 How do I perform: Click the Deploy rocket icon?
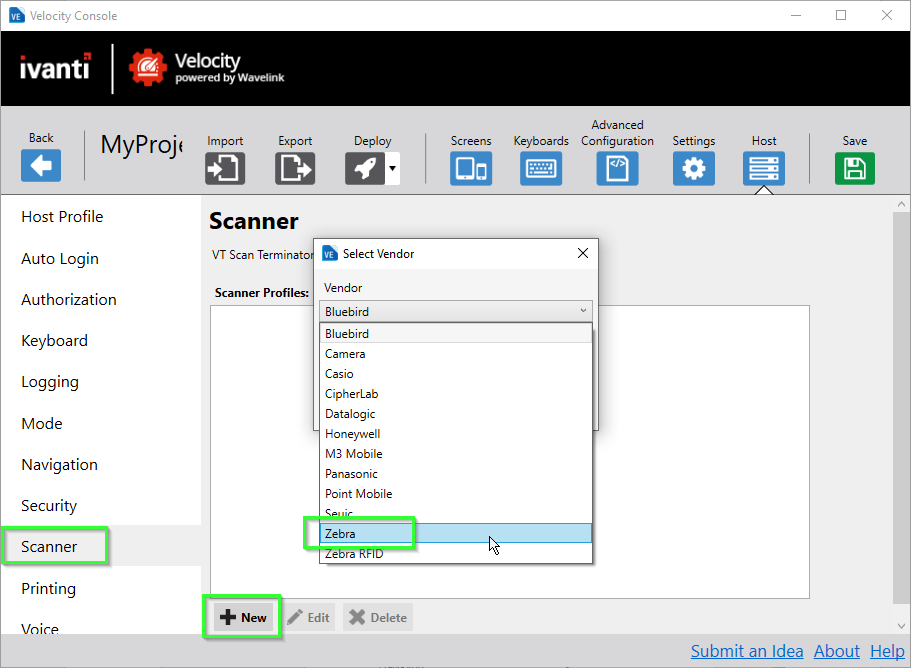(365, 168)
